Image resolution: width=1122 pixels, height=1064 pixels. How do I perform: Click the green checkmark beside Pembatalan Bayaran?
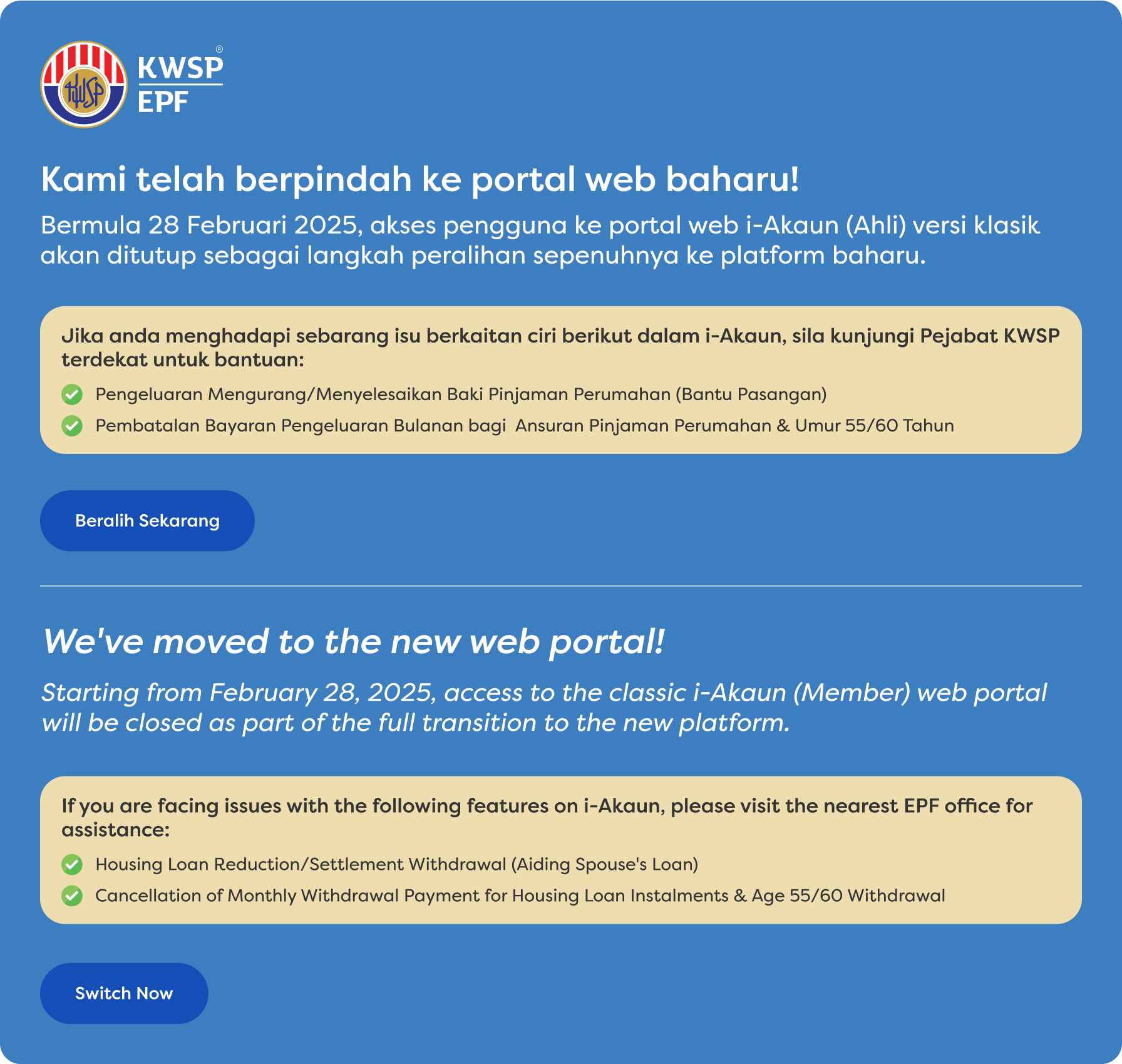tap(72, 426)
